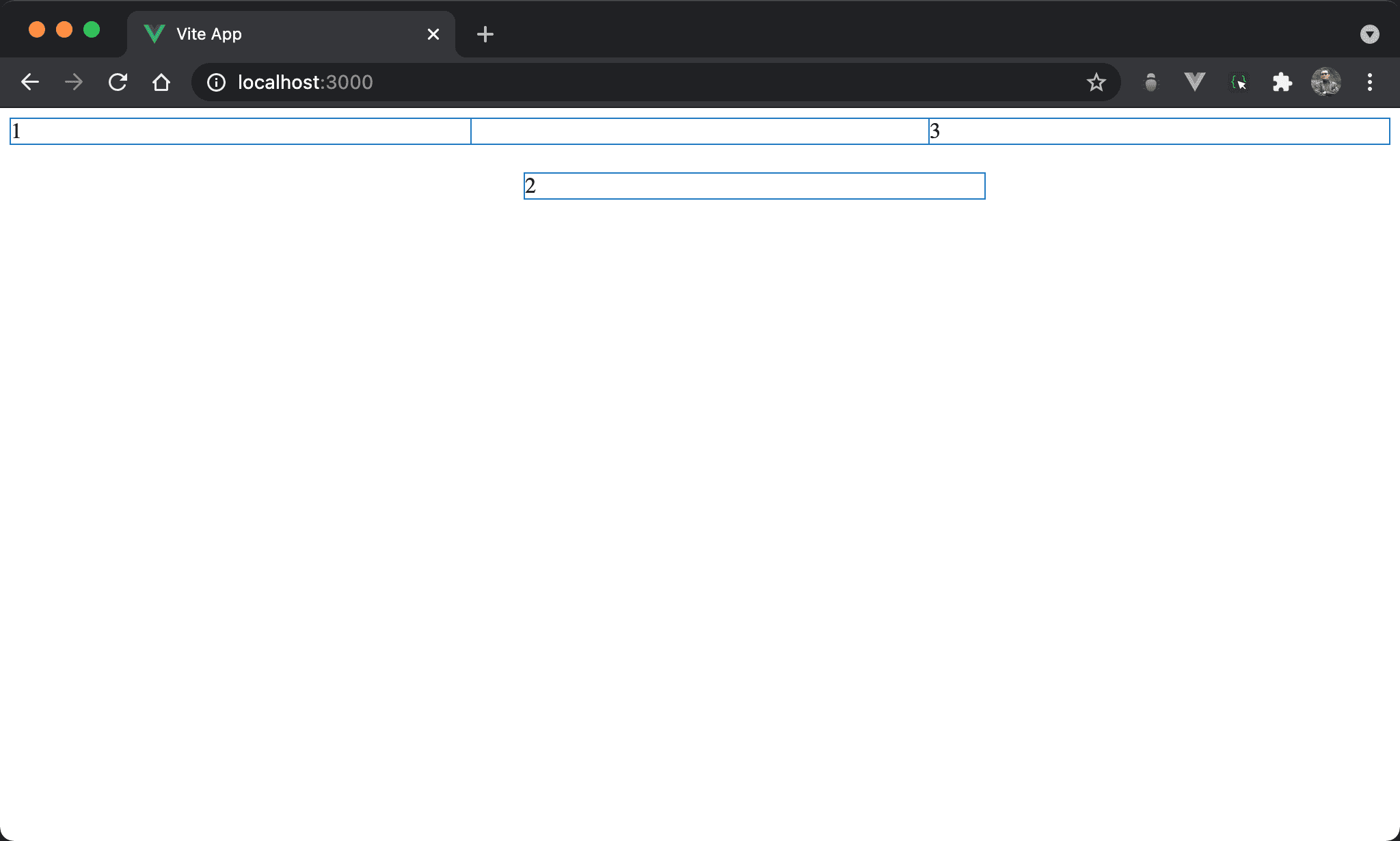Go to the home page icon
Viewport: 1400px width, 841px height.
coord(161,82)
